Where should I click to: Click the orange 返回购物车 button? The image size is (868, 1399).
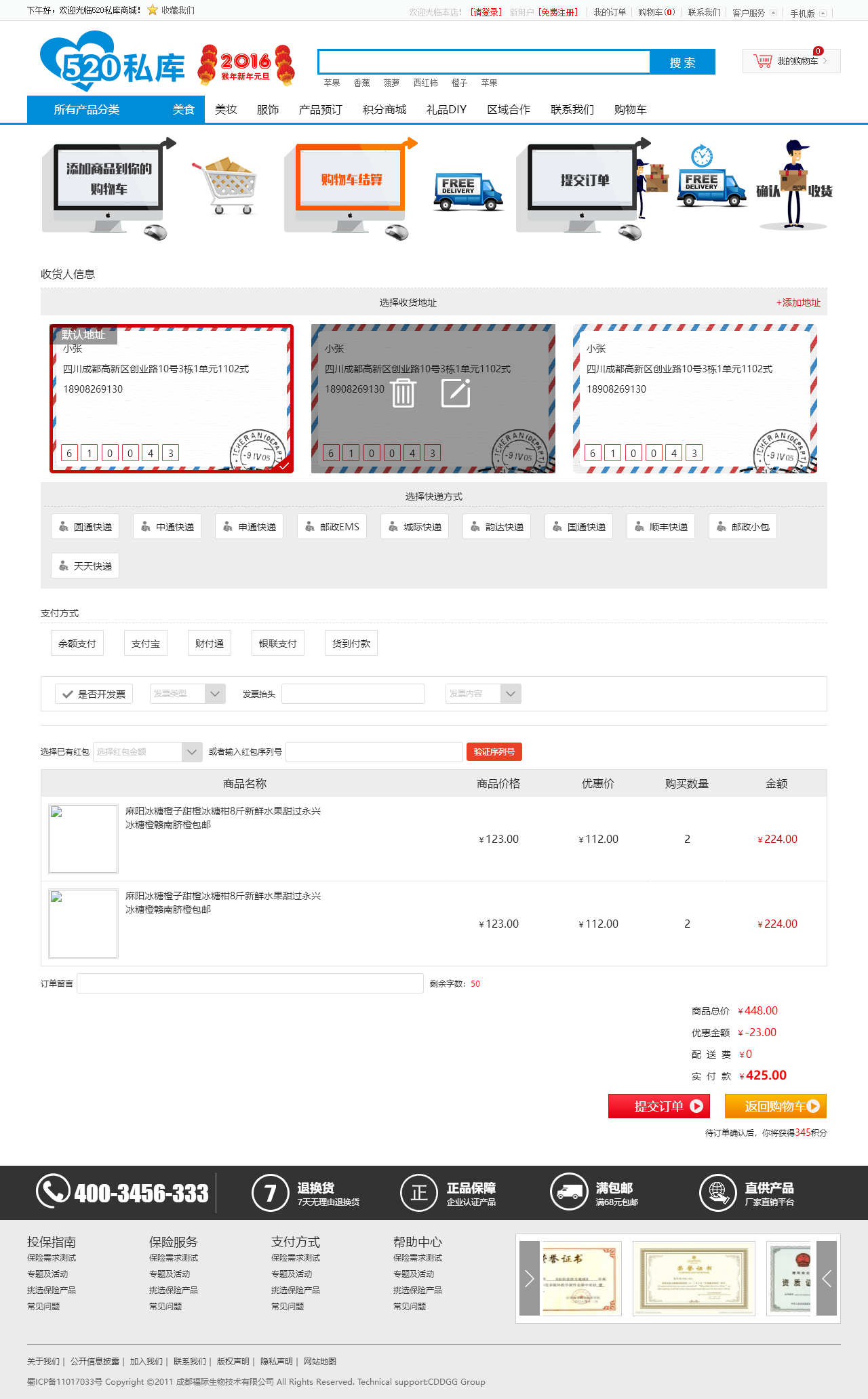coord(775,1106)
